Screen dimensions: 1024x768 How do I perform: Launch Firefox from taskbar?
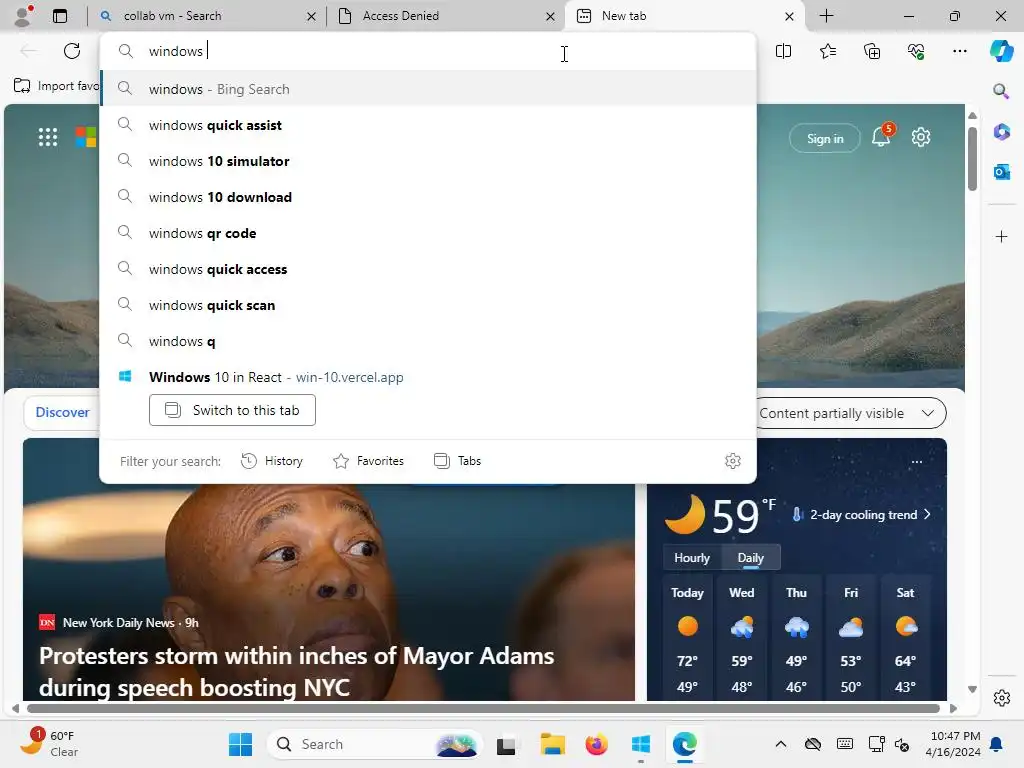596,744
